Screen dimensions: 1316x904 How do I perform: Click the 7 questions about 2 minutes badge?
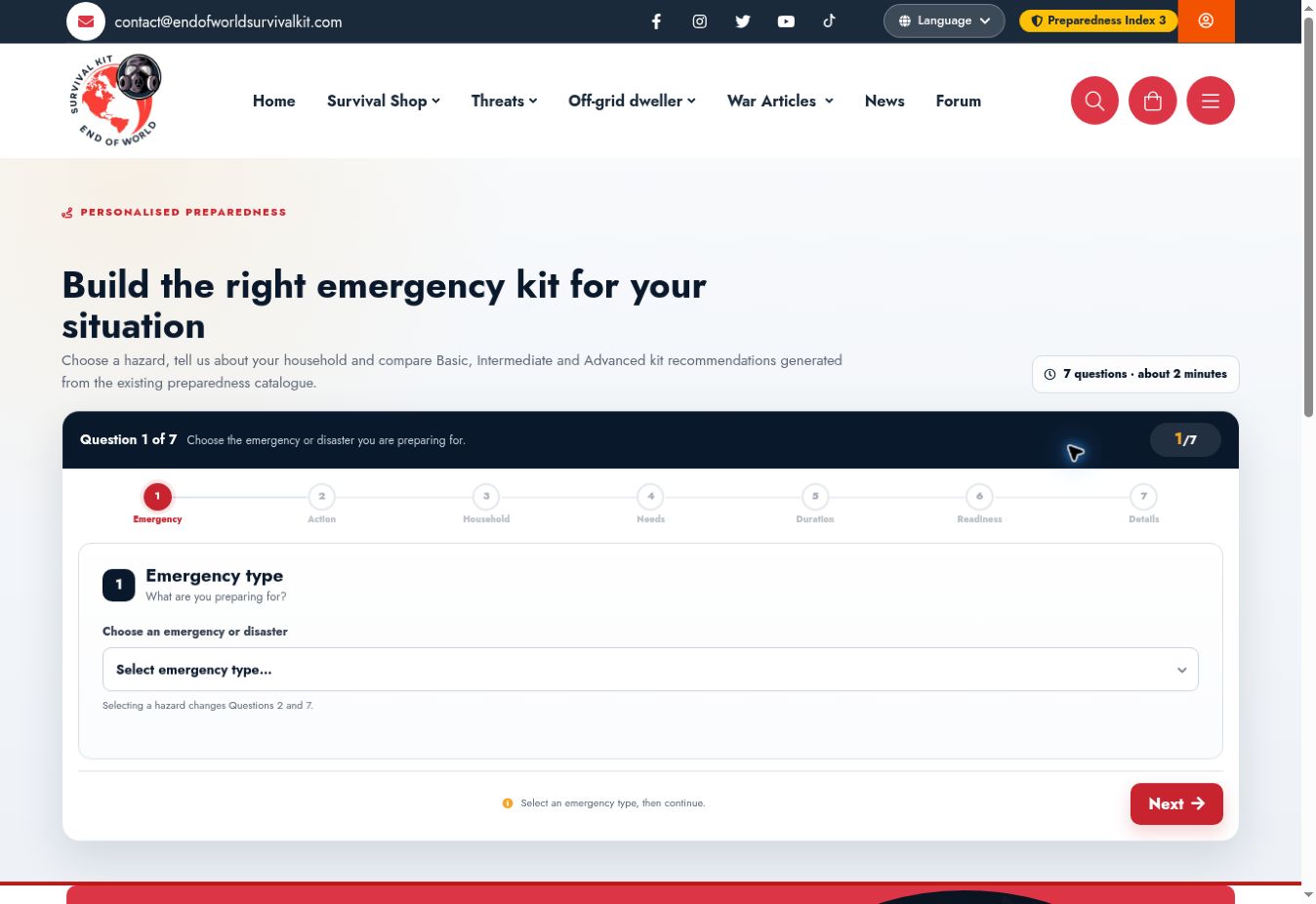[1135, 374]
